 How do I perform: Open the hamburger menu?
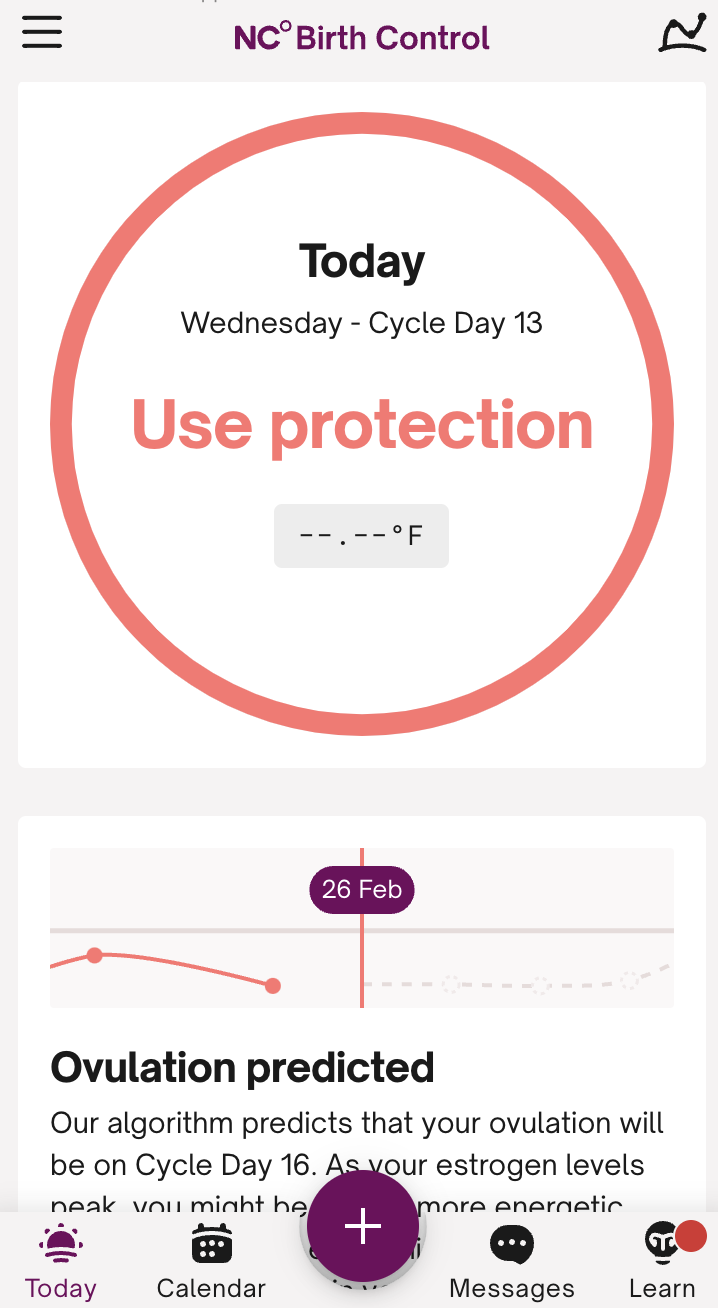tap(42, 33)
